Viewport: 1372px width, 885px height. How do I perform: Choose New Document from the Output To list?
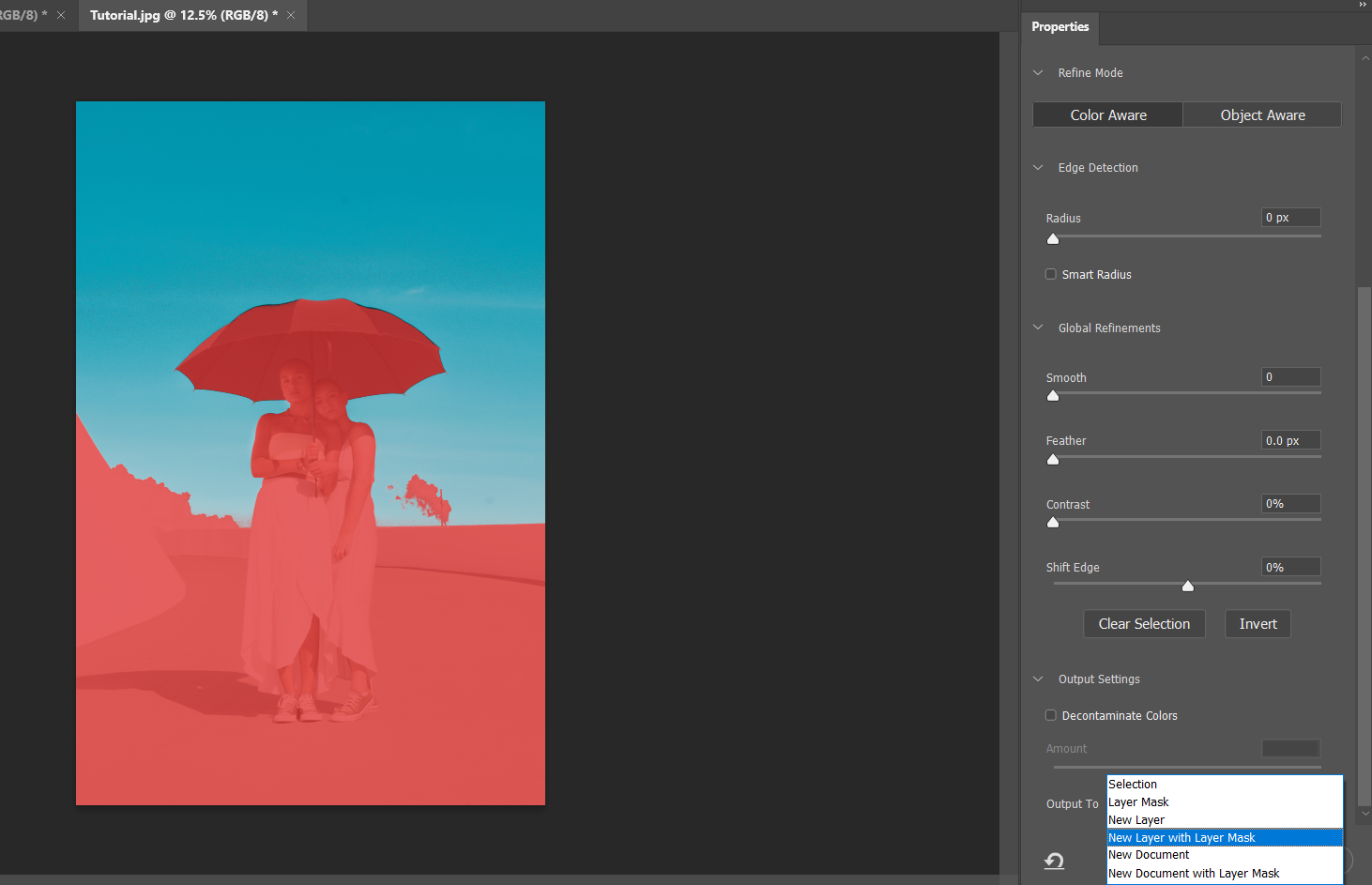[x=1149, y=854]
